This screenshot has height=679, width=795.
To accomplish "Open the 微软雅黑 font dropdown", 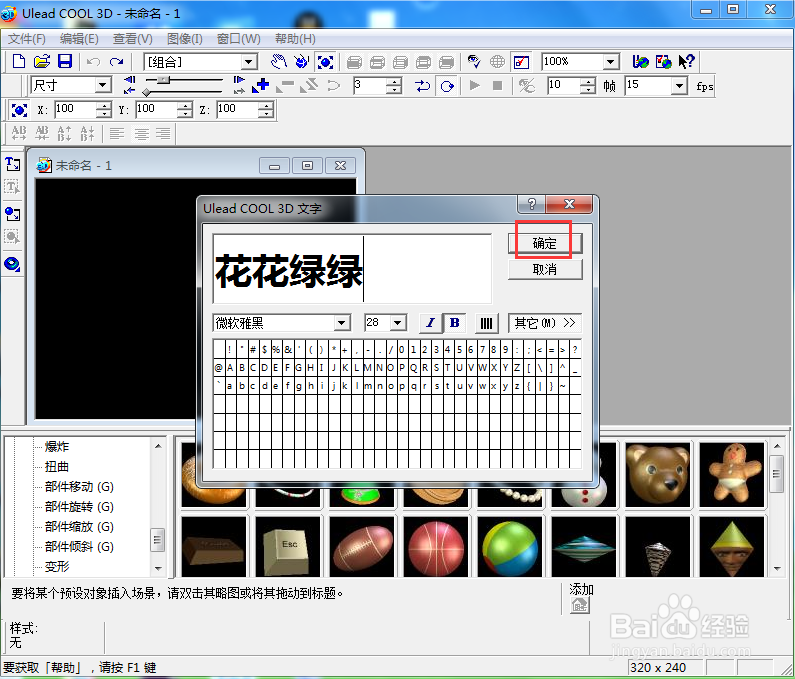I will (342, 323).
